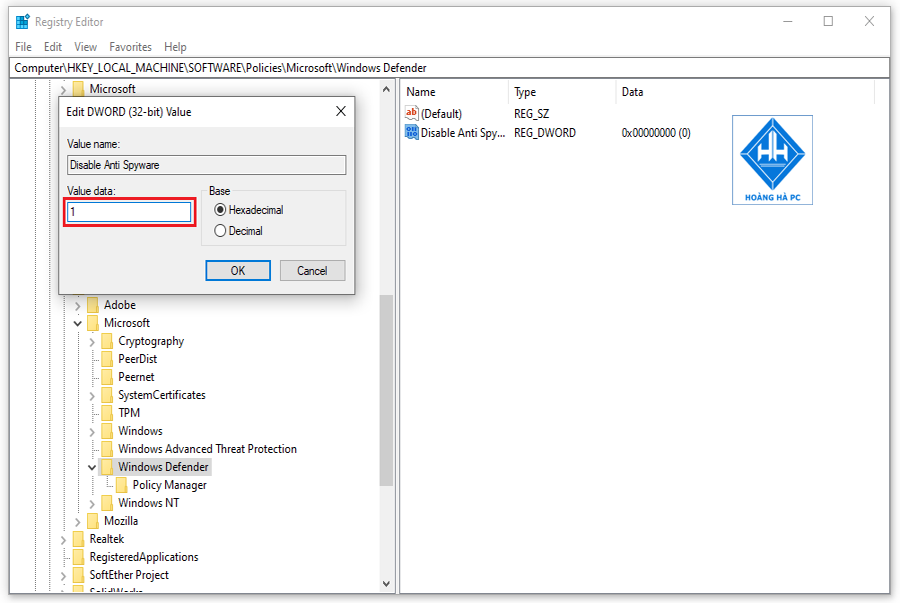Image resolution: width=900 pixels, height=603 pixels.
Task: Click the Registry Editor app icon in title bar
Action: point(22,22)
